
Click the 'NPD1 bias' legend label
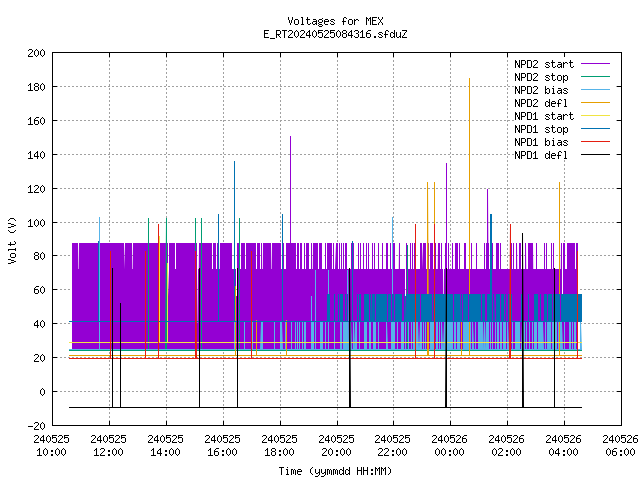[541, 142]
